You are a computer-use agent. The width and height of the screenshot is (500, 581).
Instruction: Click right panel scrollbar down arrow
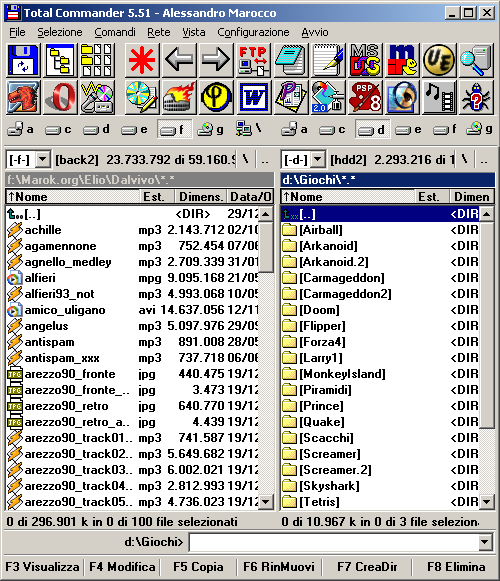click(487, 502)
